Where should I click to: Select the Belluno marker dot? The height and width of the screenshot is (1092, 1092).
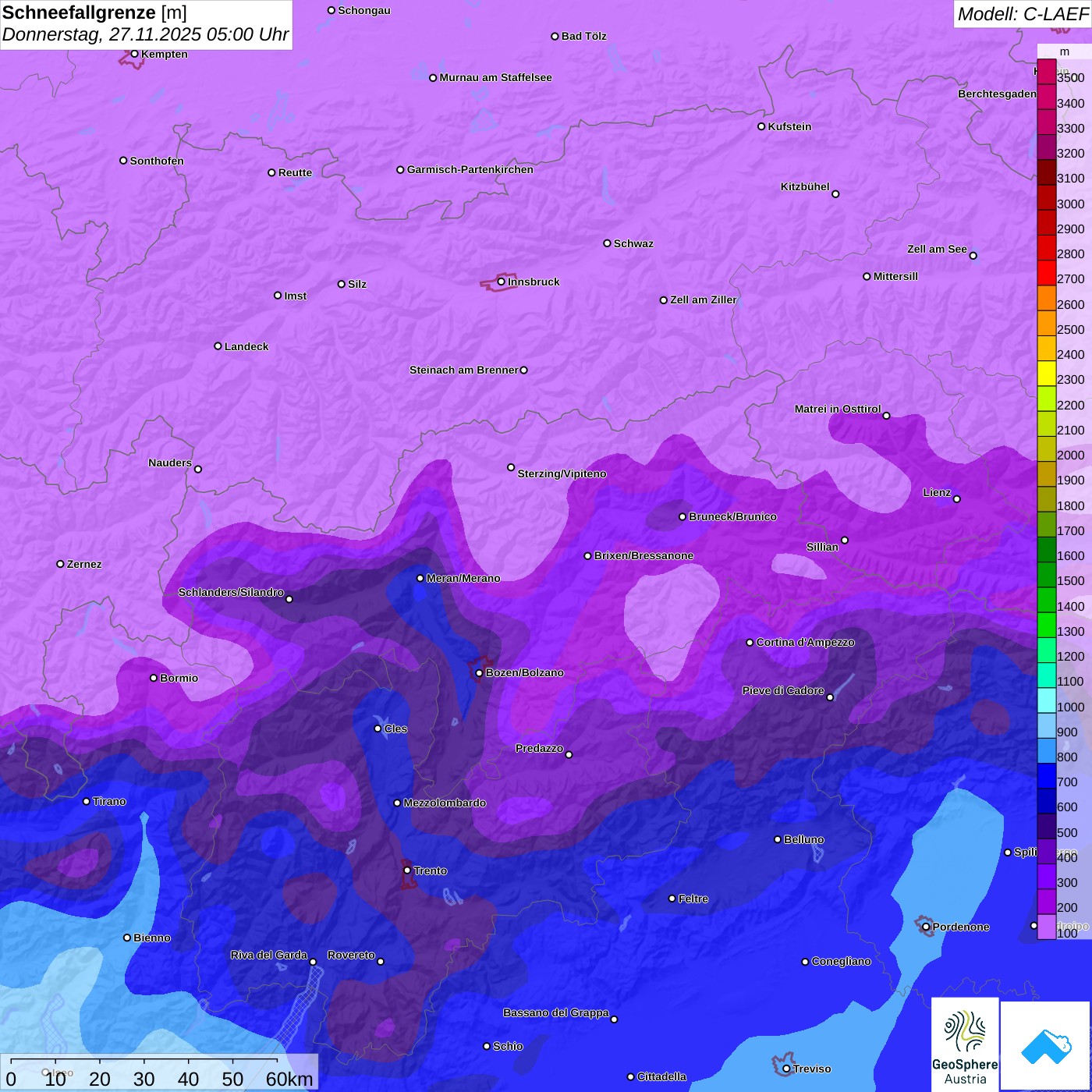(777, 839)
